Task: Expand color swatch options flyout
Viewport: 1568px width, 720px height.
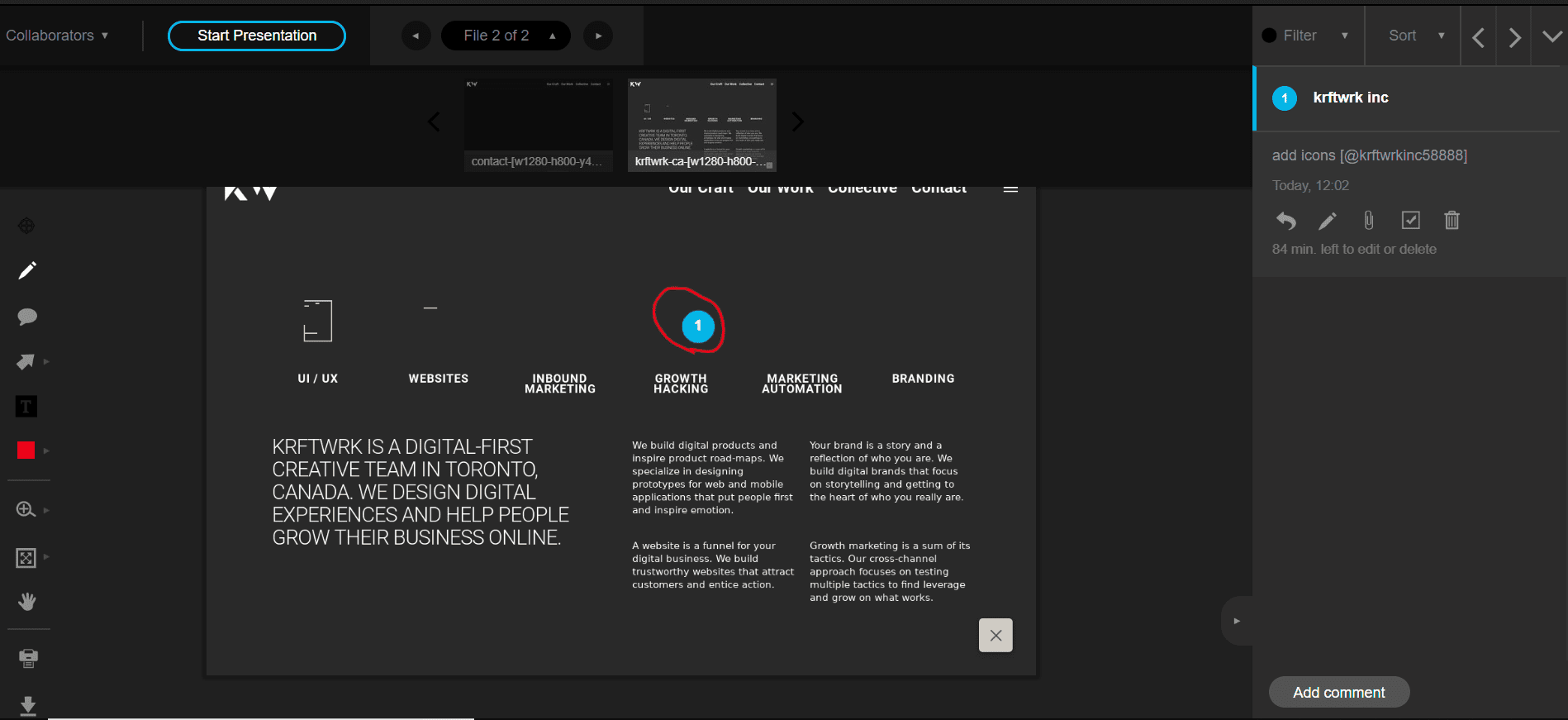Action: [46, 451]
